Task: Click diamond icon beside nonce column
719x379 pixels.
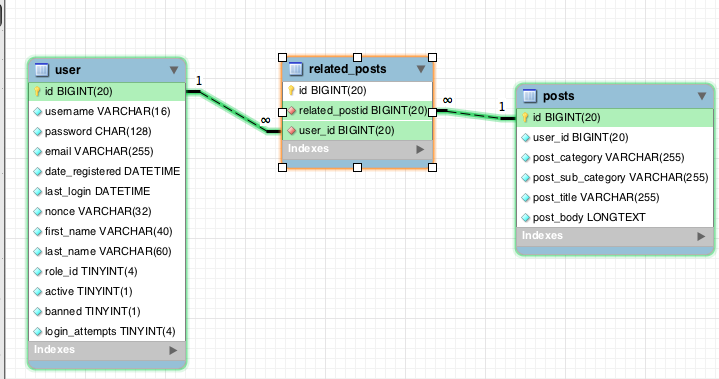Action: 38,212
